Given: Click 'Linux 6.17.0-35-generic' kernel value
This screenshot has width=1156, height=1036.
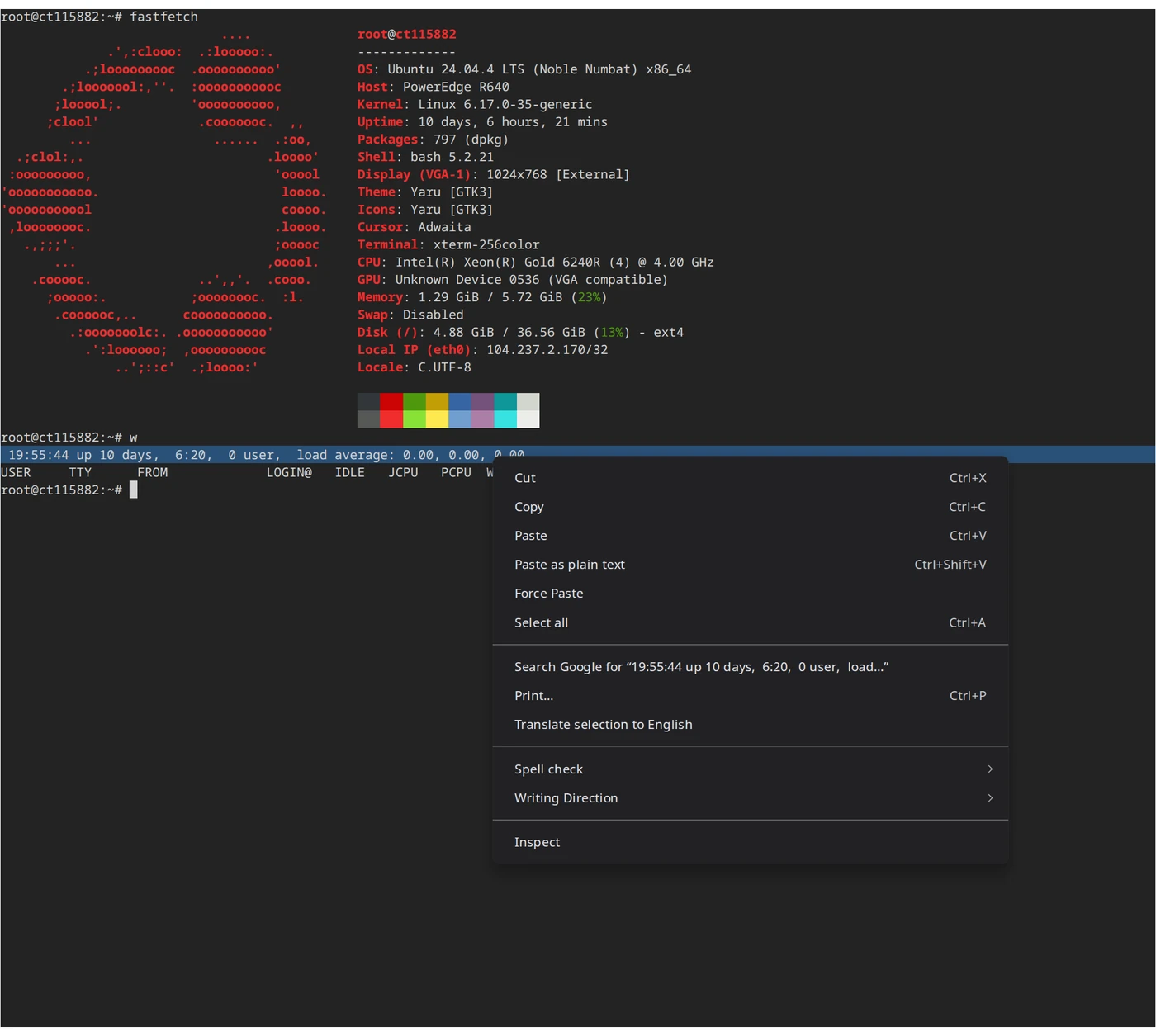Looking at the screenshot, I should 505,104.
